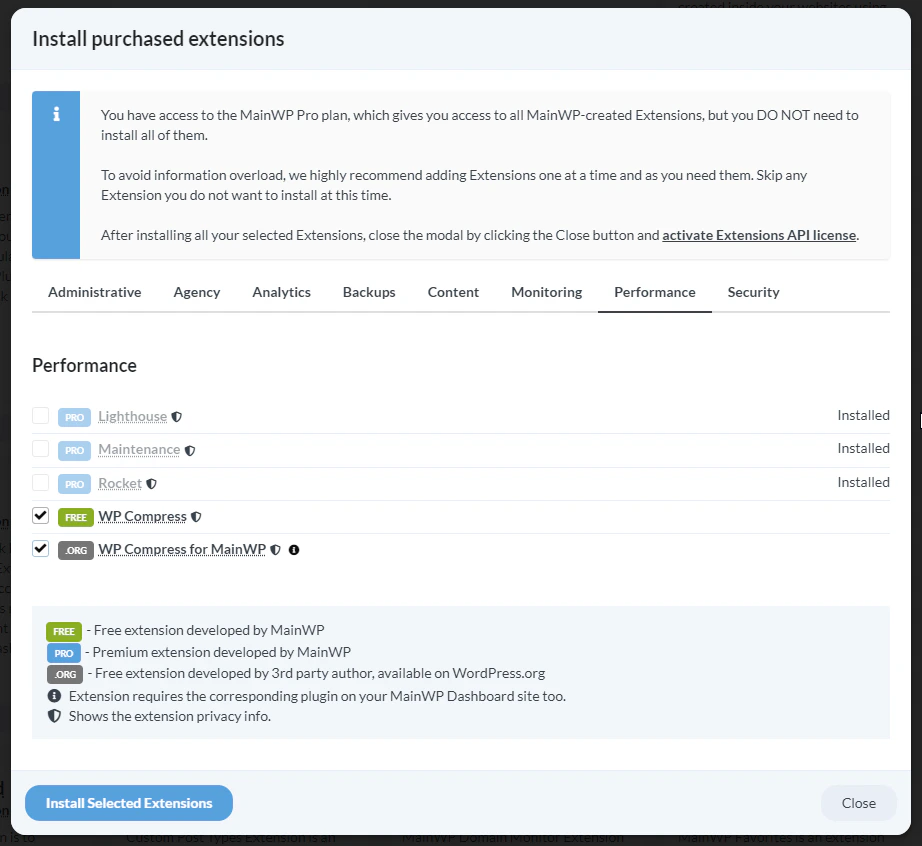Viewport: 922px width, 846px height.
Task: Click Install Selected Extensions button
Action: (129, 803)
